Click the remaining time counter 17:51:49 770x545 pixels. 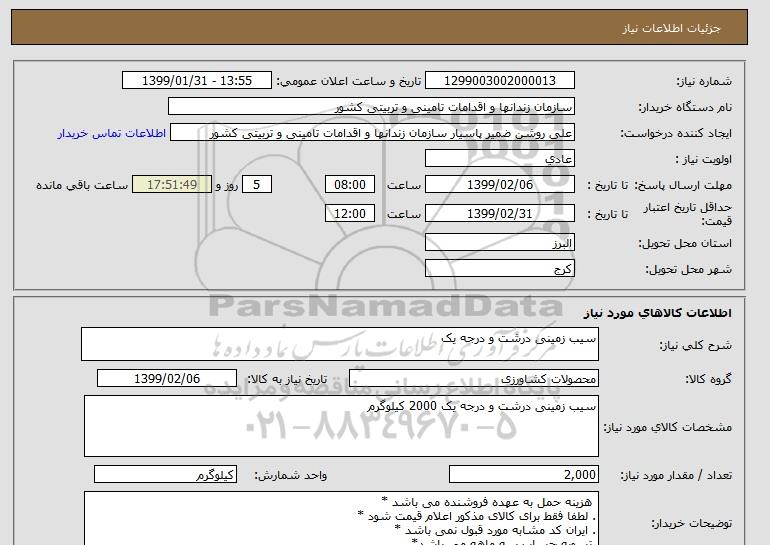point(172,185)
